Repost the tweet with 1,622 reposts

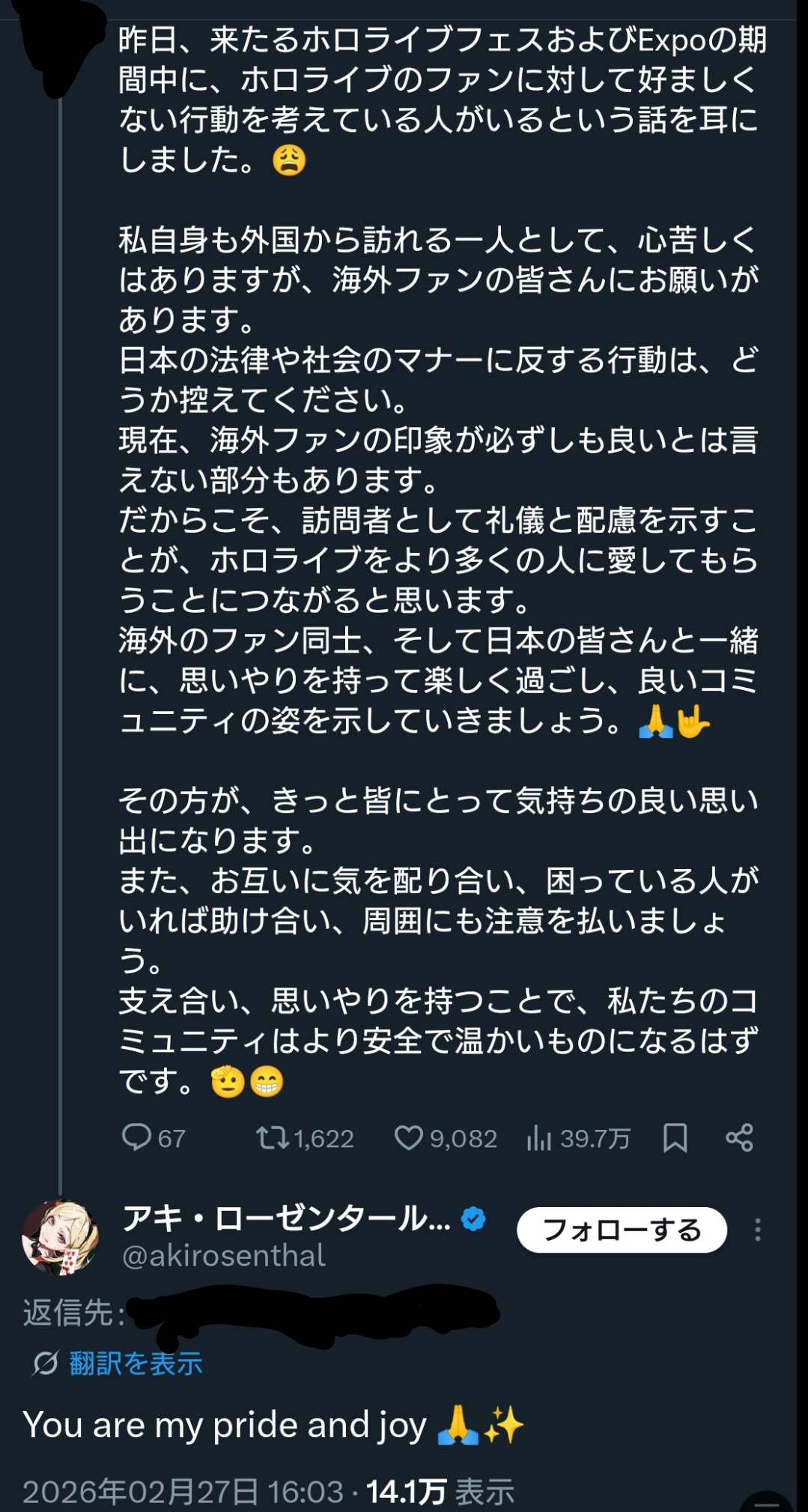click(x=272, y=1138)
